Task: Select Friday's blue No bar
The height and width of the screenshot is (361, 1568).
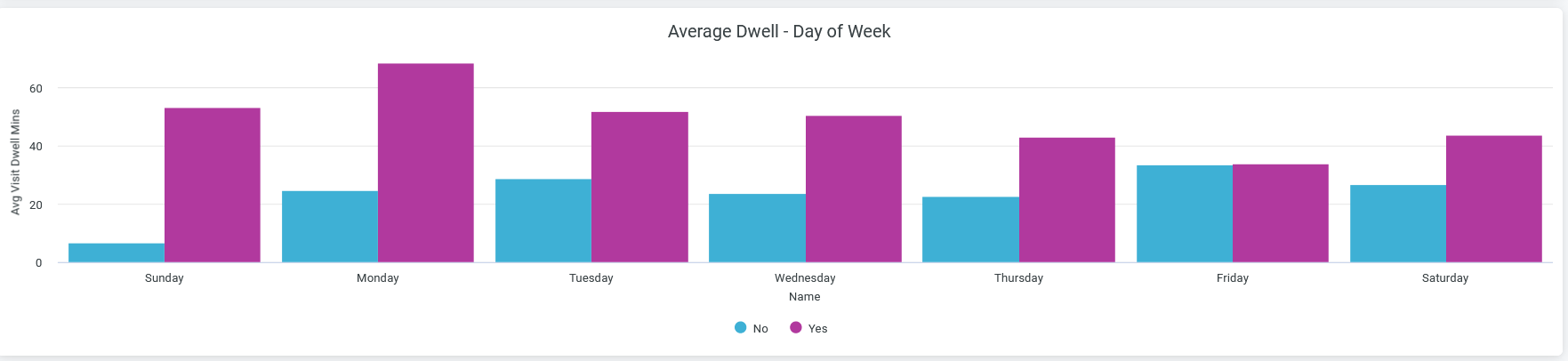Action: pos(1185,213)
